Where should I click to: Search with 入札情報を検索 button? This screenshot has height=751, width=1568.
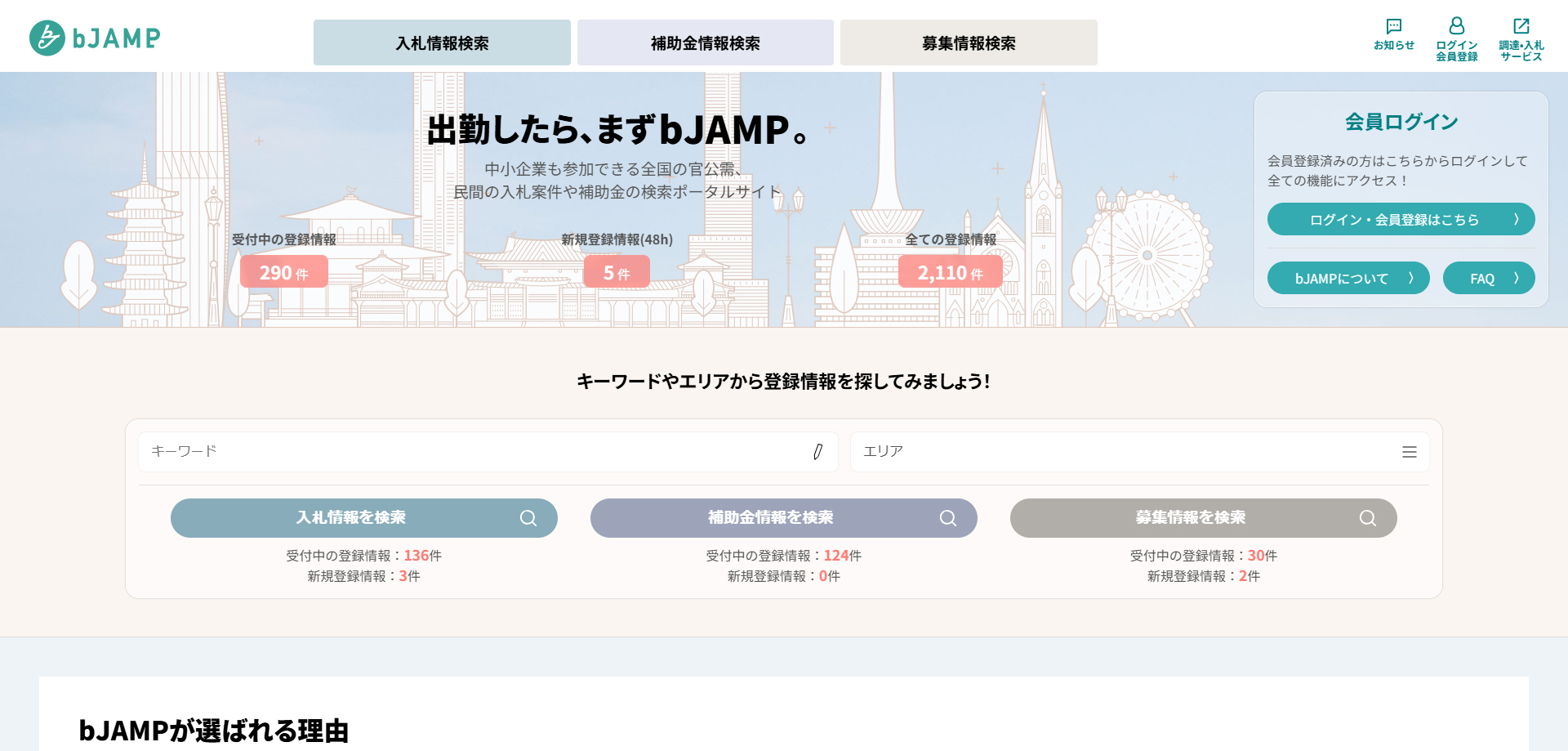(364, 518)
